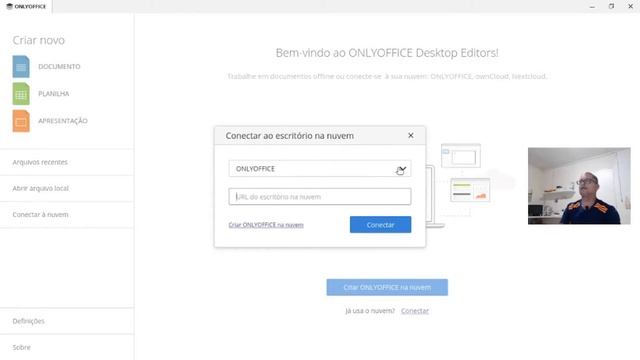The height and width of the screenshot is (360, 640).
Task: Open Conectar à nuvem sidebar item
Action: (x=67, y=214)
